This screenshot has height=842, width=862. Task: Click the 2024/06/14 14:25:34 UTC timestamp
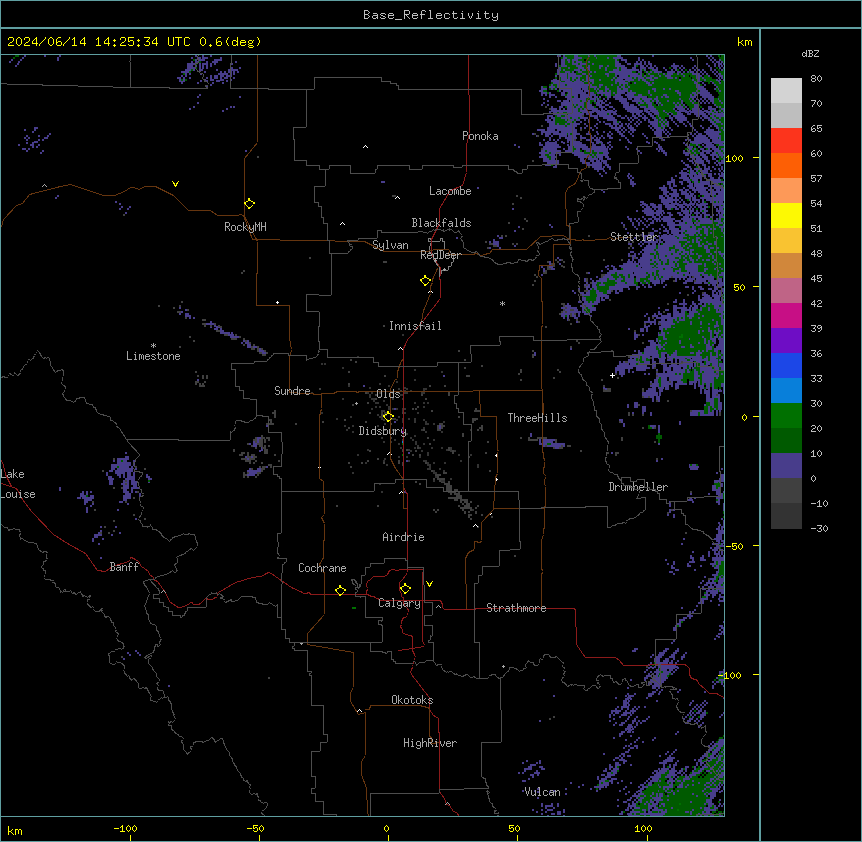tap(99, 42)
